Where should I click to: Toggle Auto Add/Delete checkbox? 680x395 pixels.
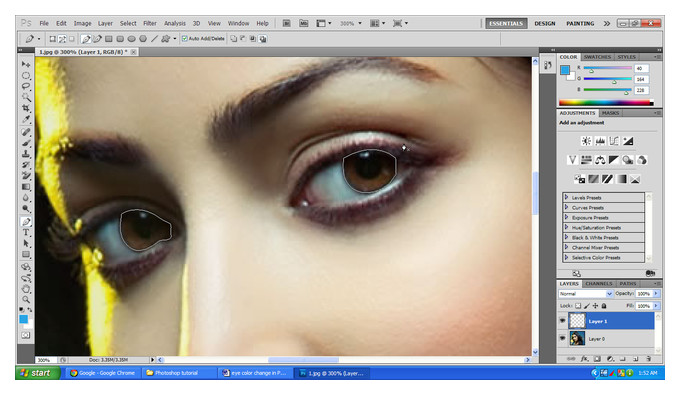[x=184, y=39]
